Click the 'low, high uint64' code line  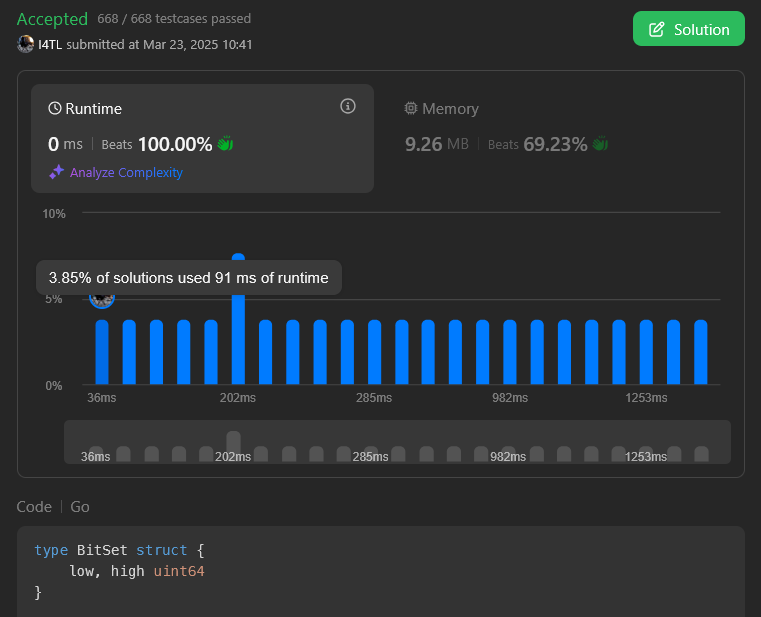click(x=137, y=571)
